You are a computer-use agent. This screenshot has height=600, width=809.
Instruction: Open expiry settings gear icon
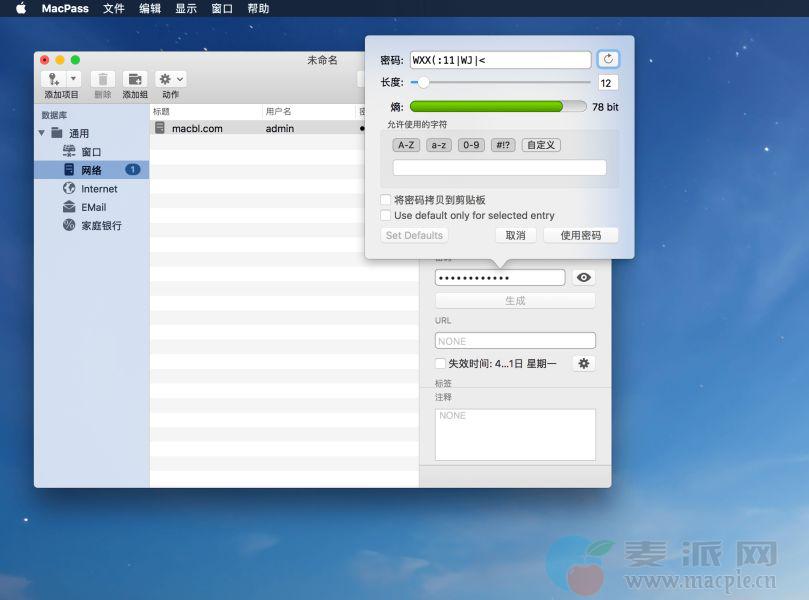pyautogui.click(x=584, y=364)
